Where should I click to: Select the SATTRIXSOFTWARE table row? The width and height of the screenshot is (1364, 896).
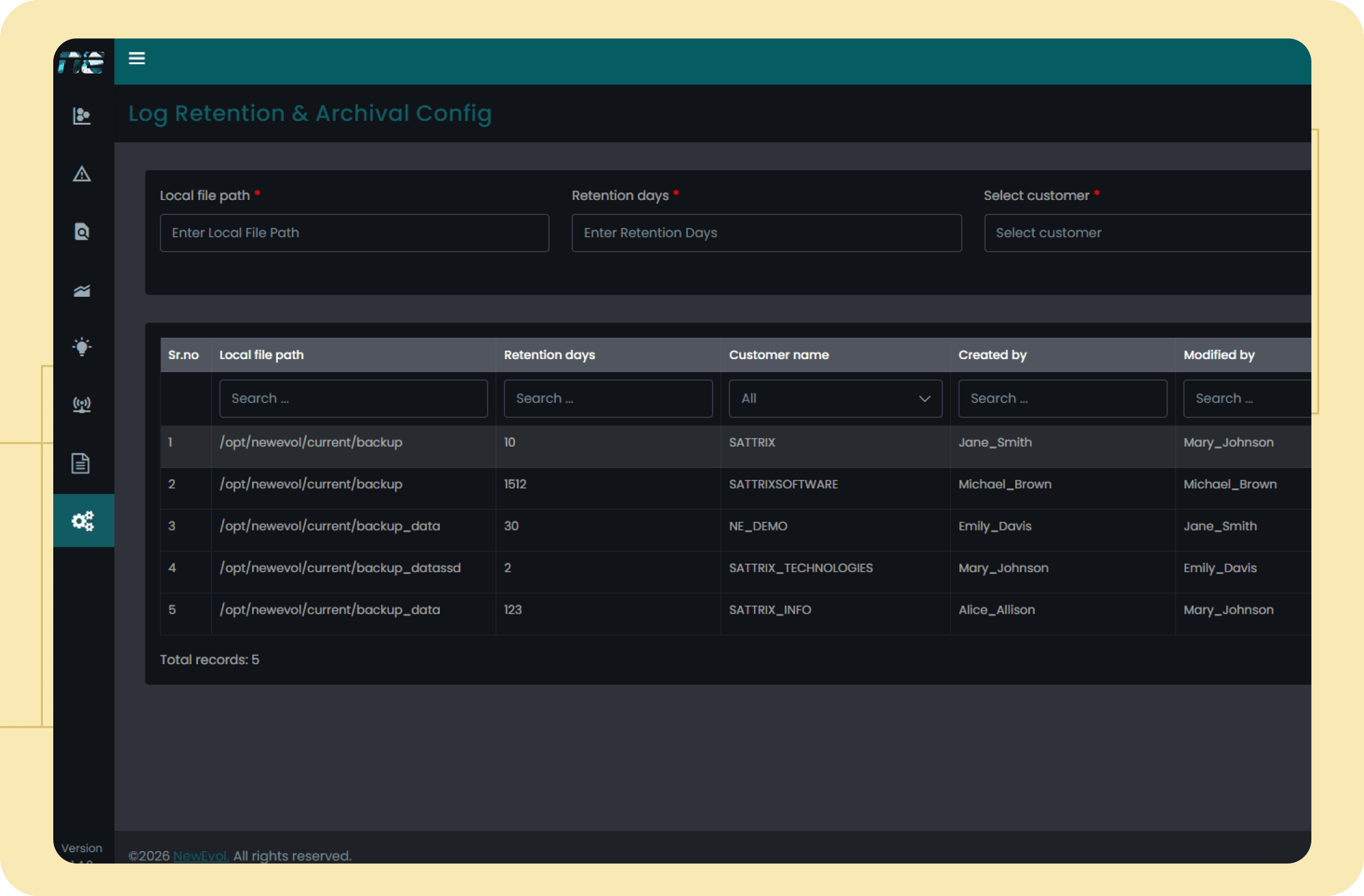[783, 484]
